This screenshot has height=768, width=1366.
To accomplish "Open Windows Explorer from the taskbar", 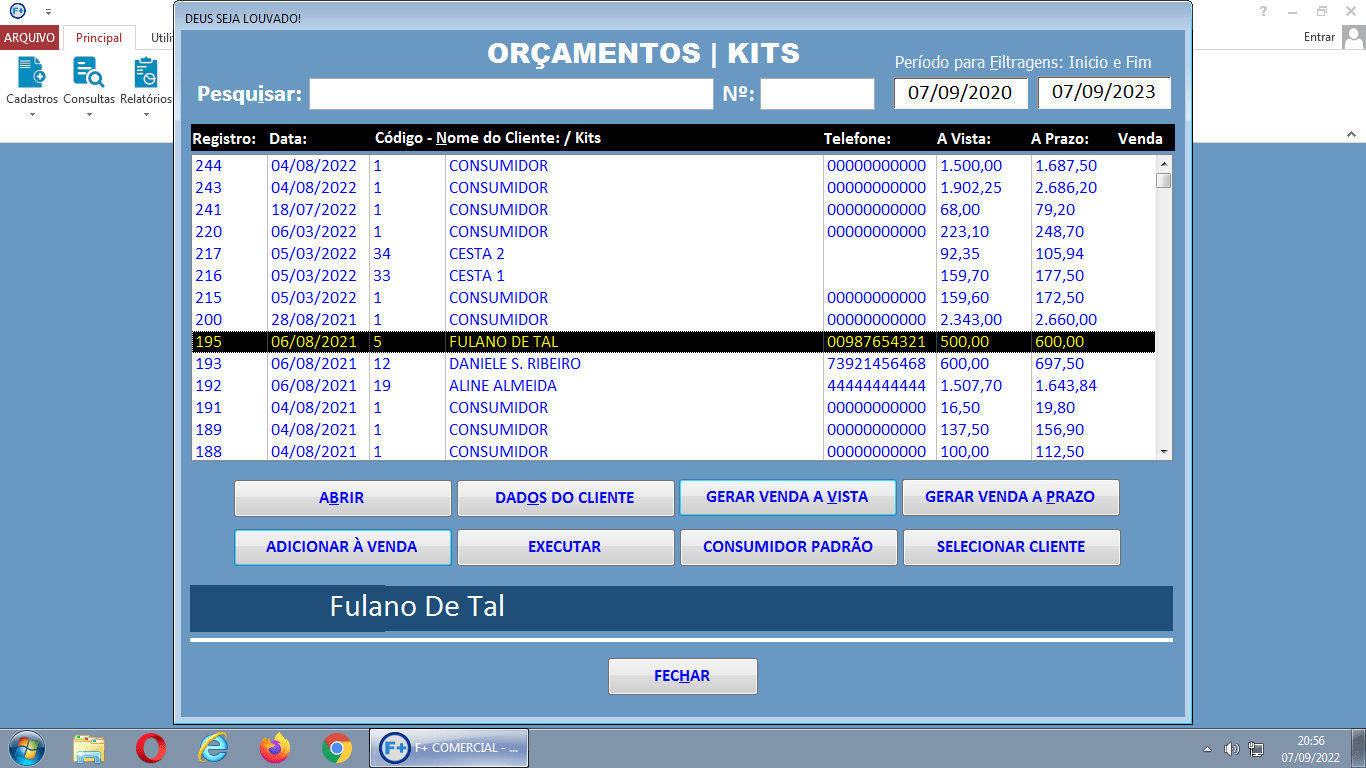I will [90, 747].
